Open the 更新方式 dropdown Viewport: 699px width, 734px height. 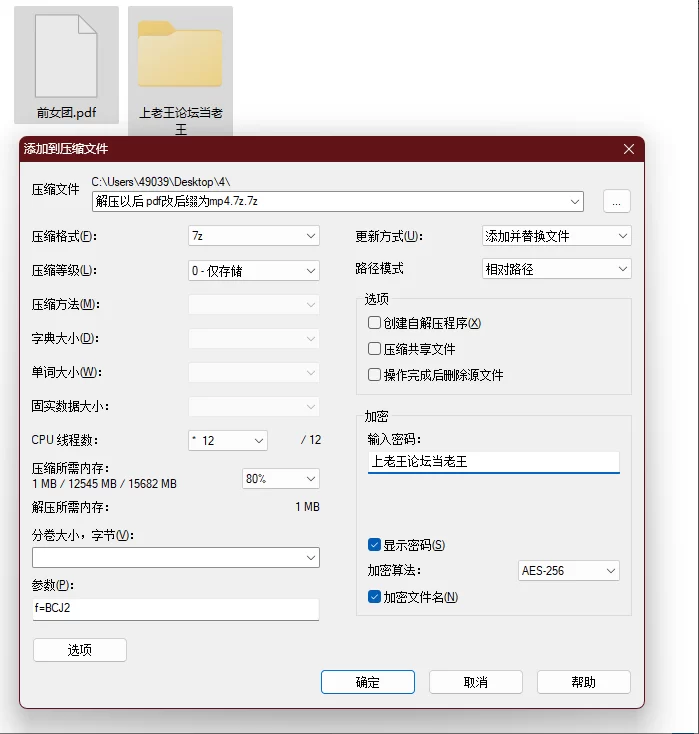point(557,236)
